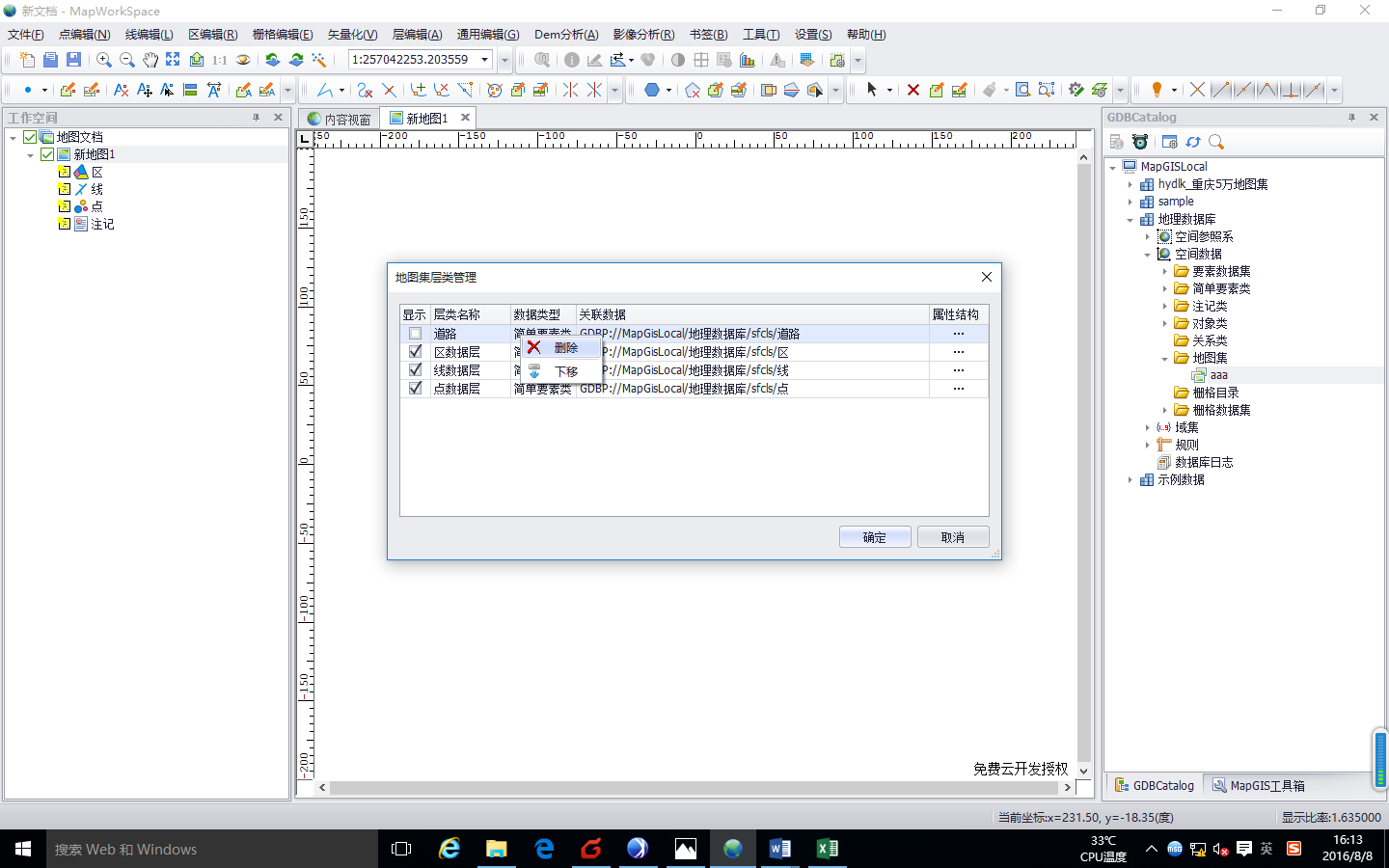Image resolution: width=1389 pixels, height=868 pixels.
Task: Uncheck display checkbox for 点数据层
Action: coord(416,389)
